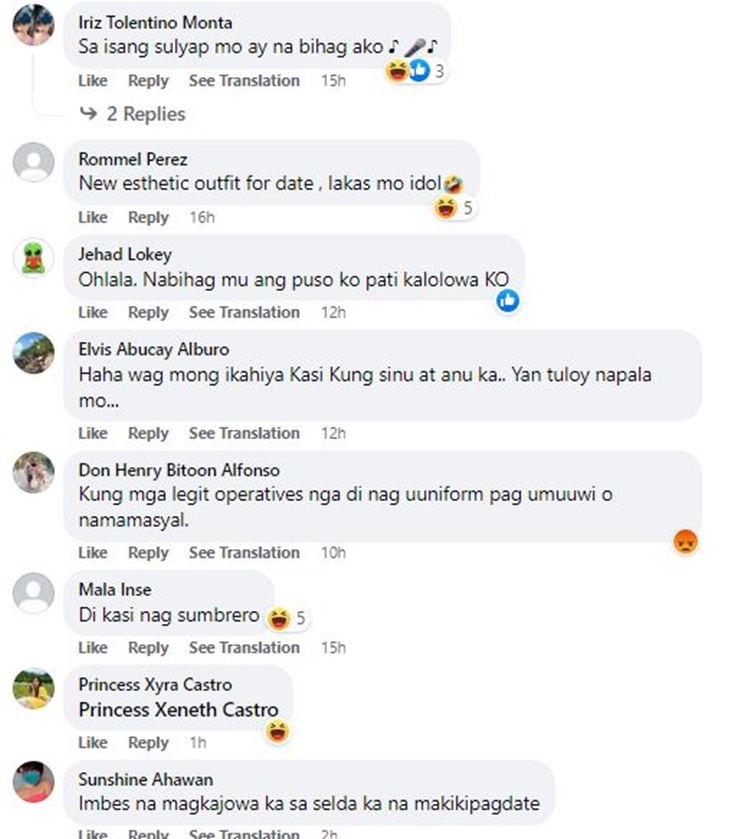Image resolution: width=750 pixels, height=839 pixels.
Task: Open Sunshine Ahawan's profile name
Action: click(146, 779)
